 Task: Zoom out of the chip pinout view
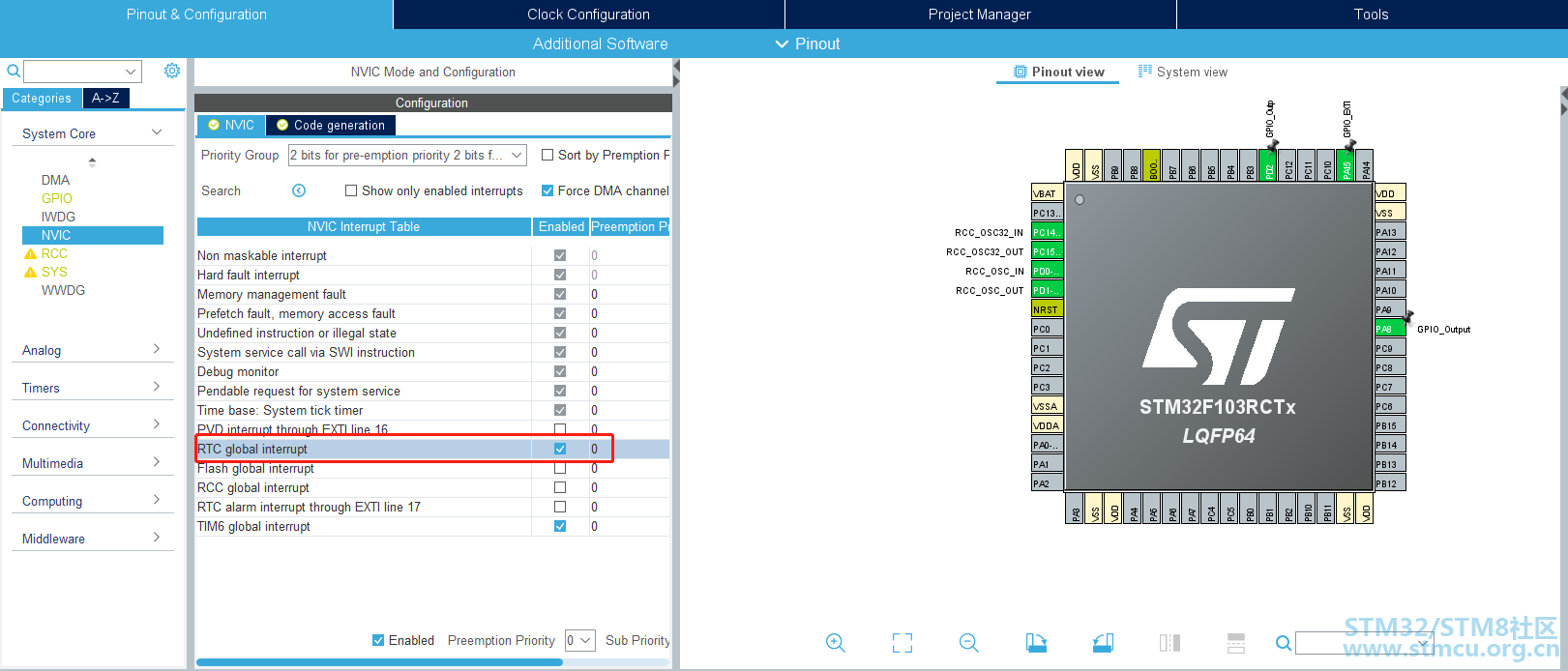click(969, 643)
